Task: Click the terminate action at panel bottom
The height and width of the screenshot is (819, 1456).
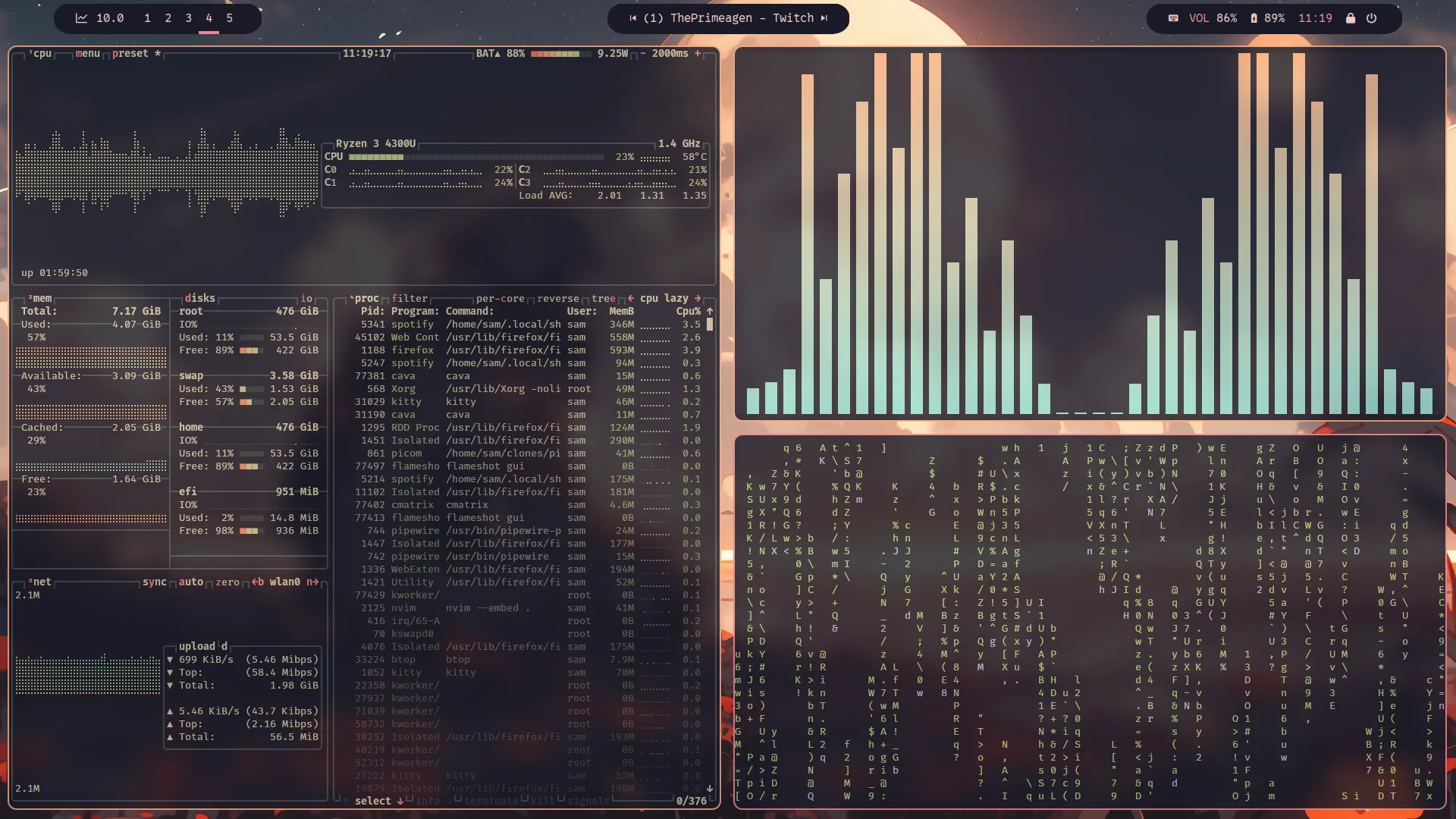Action: coord(491,801)
